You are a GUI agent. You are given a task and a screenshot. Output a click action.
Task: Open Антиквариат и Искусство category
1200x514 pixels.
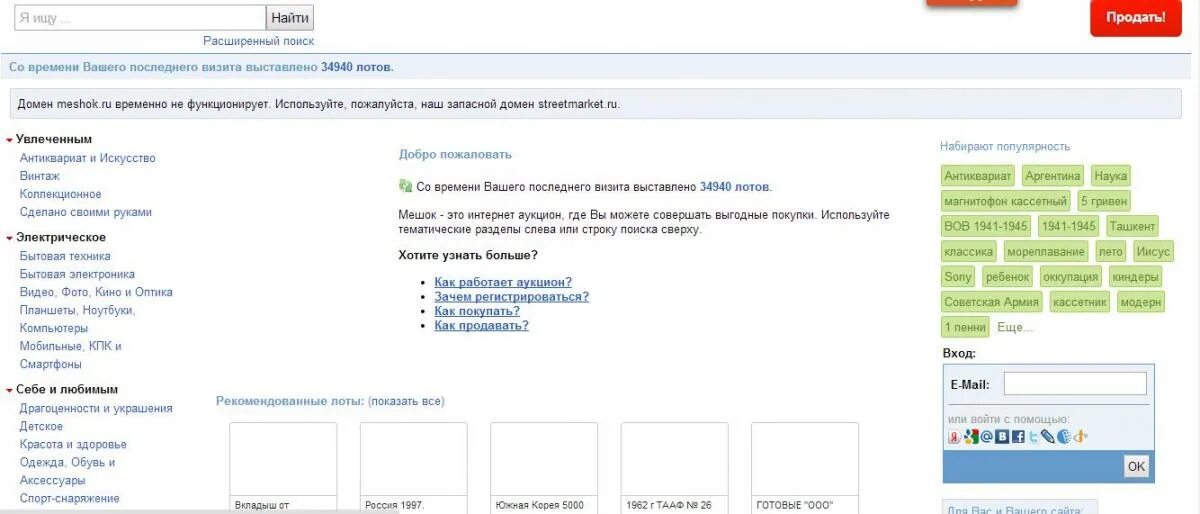(88, 158)
